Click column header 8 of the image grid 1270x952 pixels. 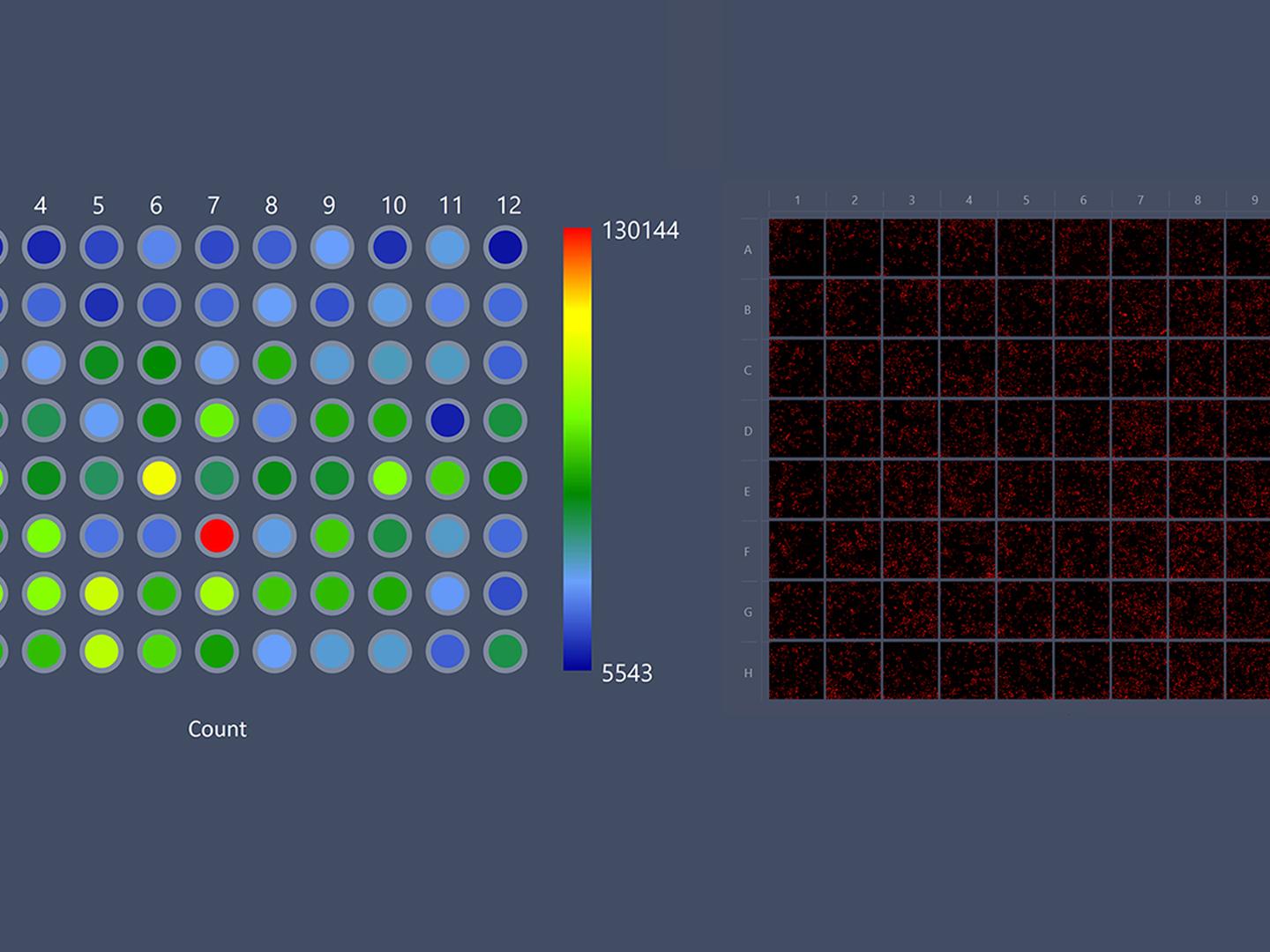pos(1198,200)
